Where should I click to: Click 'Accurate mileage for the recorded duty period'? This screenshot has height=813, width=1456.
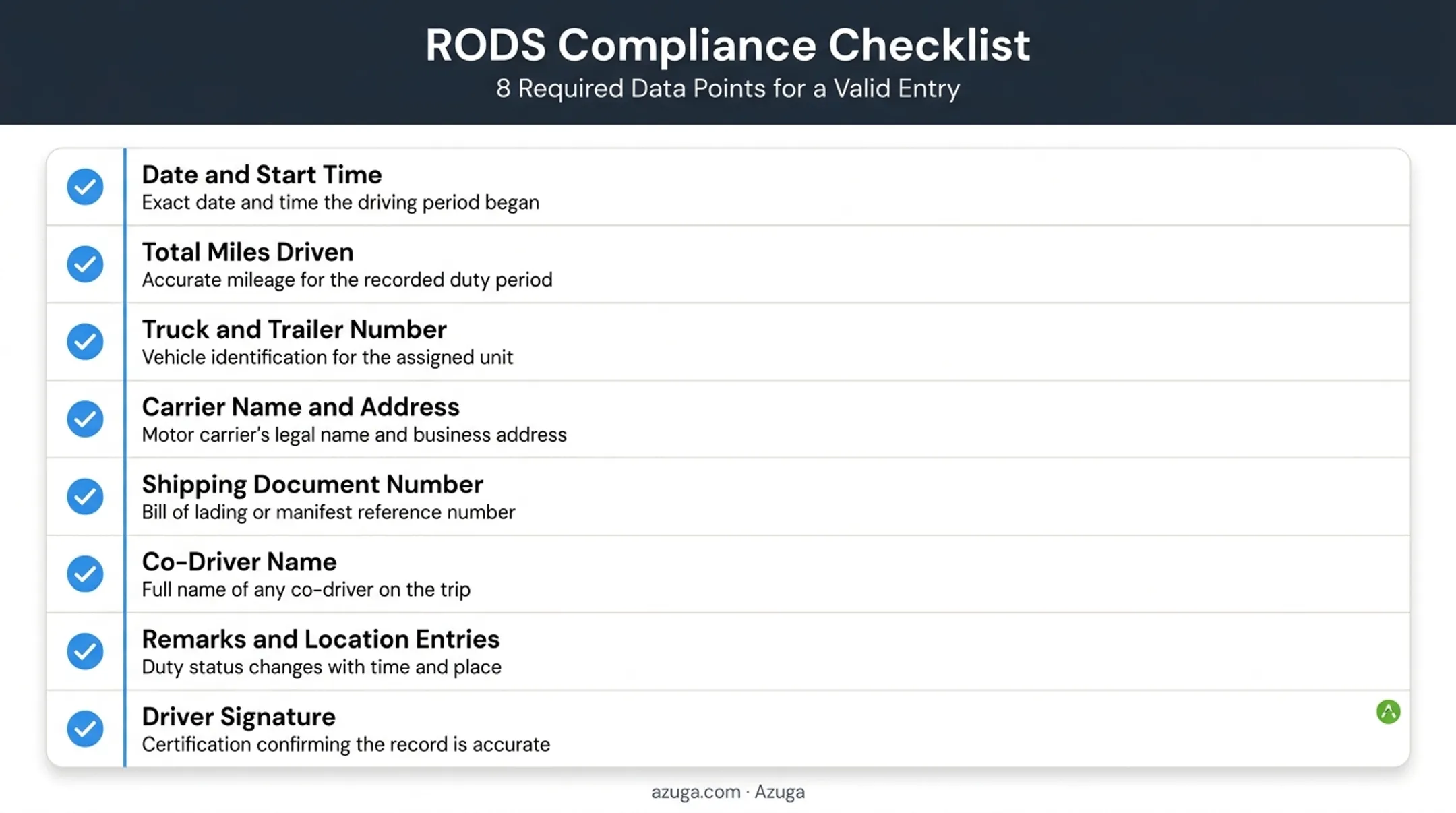coord(347,280)
